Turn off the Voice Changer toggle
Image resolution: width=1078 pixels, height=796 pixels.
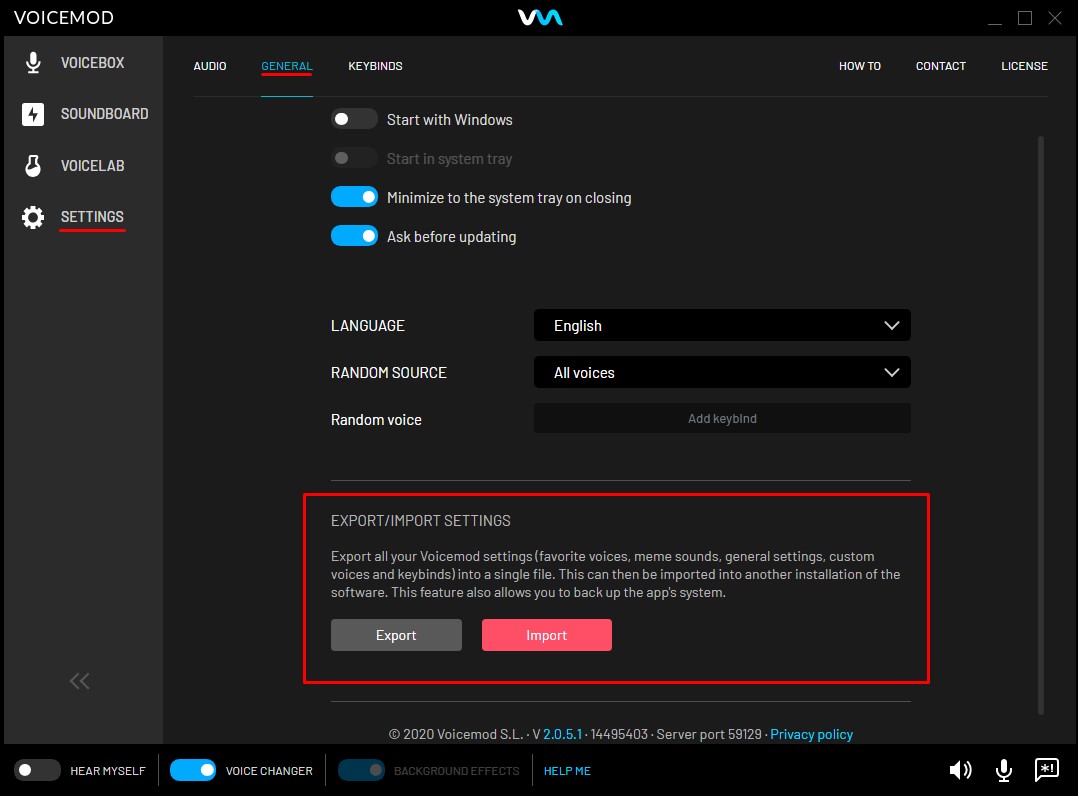(x=192, y=770)
